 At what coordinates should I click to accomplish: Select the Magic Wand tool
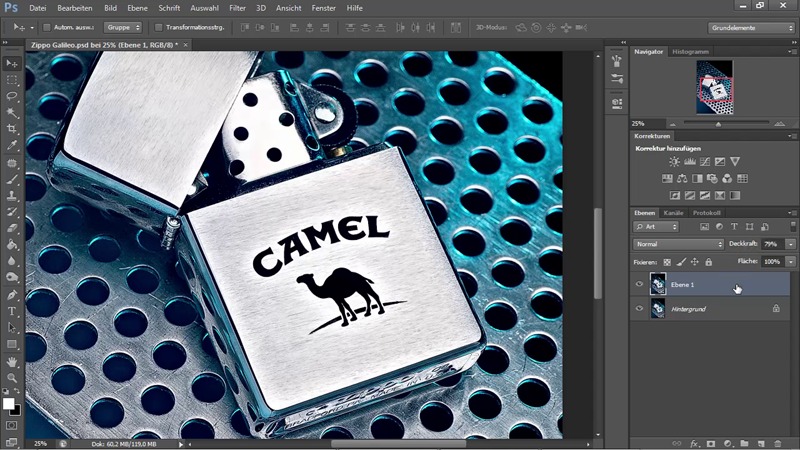click(x=12, y=113)
